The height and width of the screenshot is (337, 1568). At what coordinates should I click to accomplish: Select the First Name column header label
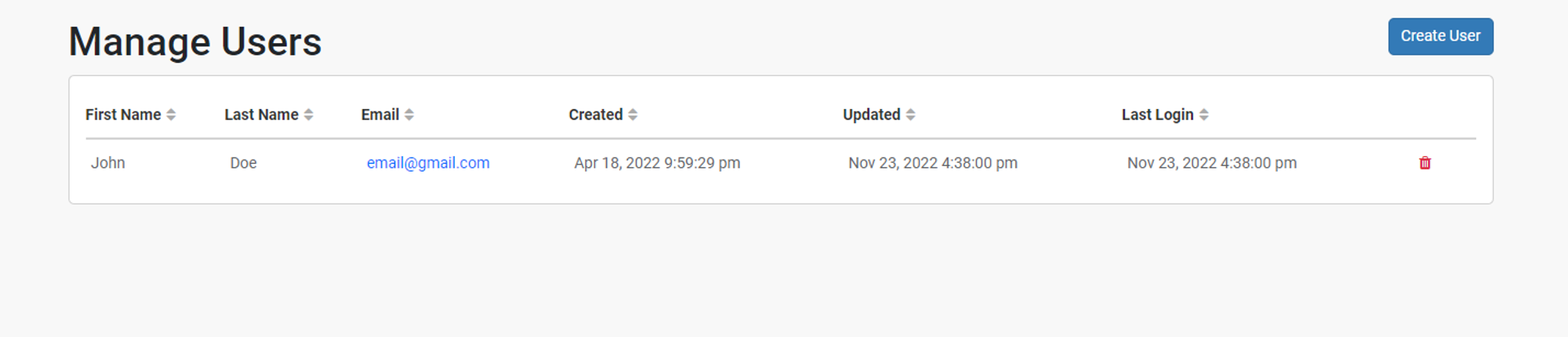click(123, 114)
